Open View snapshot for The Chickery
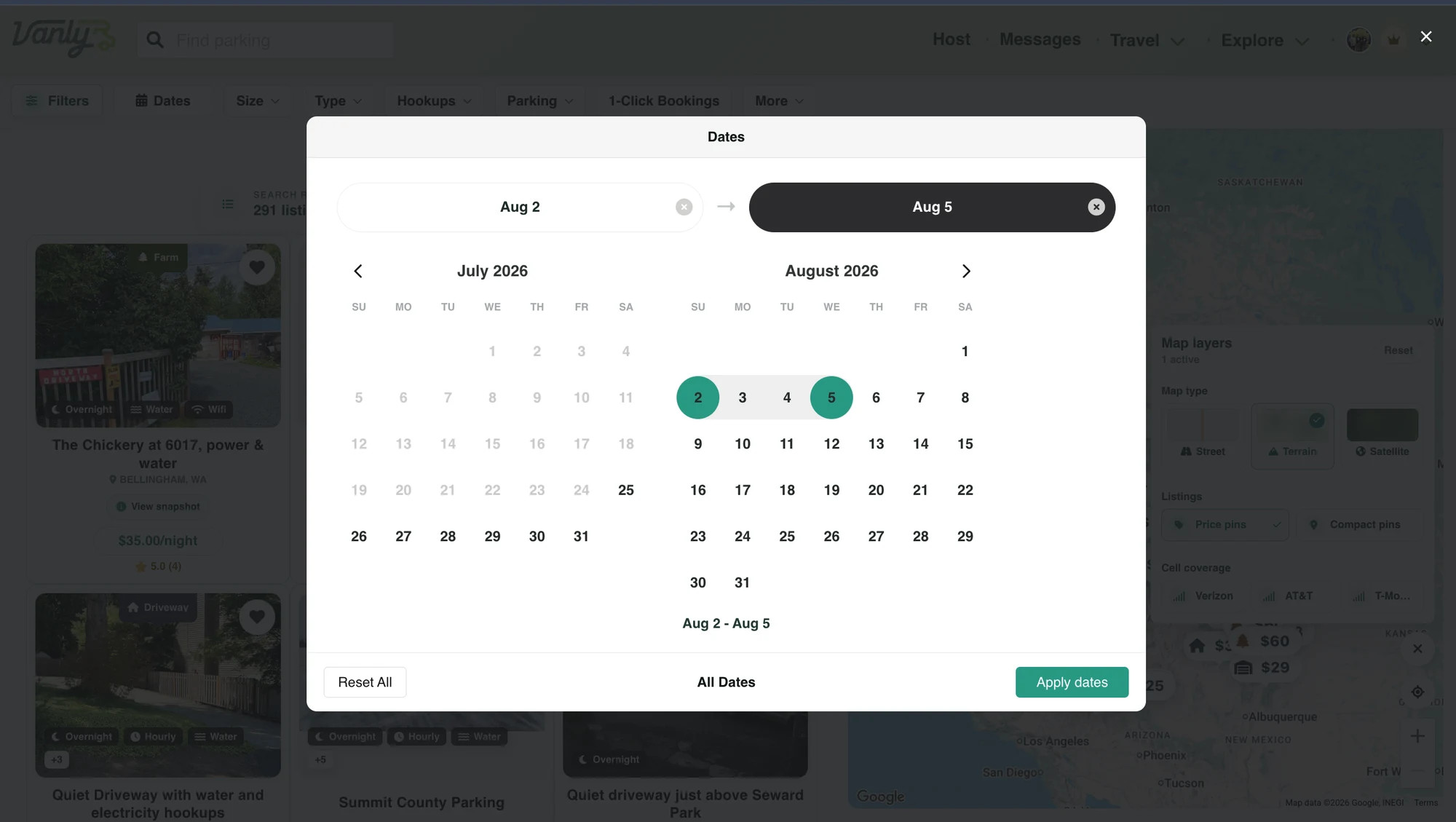The image size is (1456, 822). [158, 507]
